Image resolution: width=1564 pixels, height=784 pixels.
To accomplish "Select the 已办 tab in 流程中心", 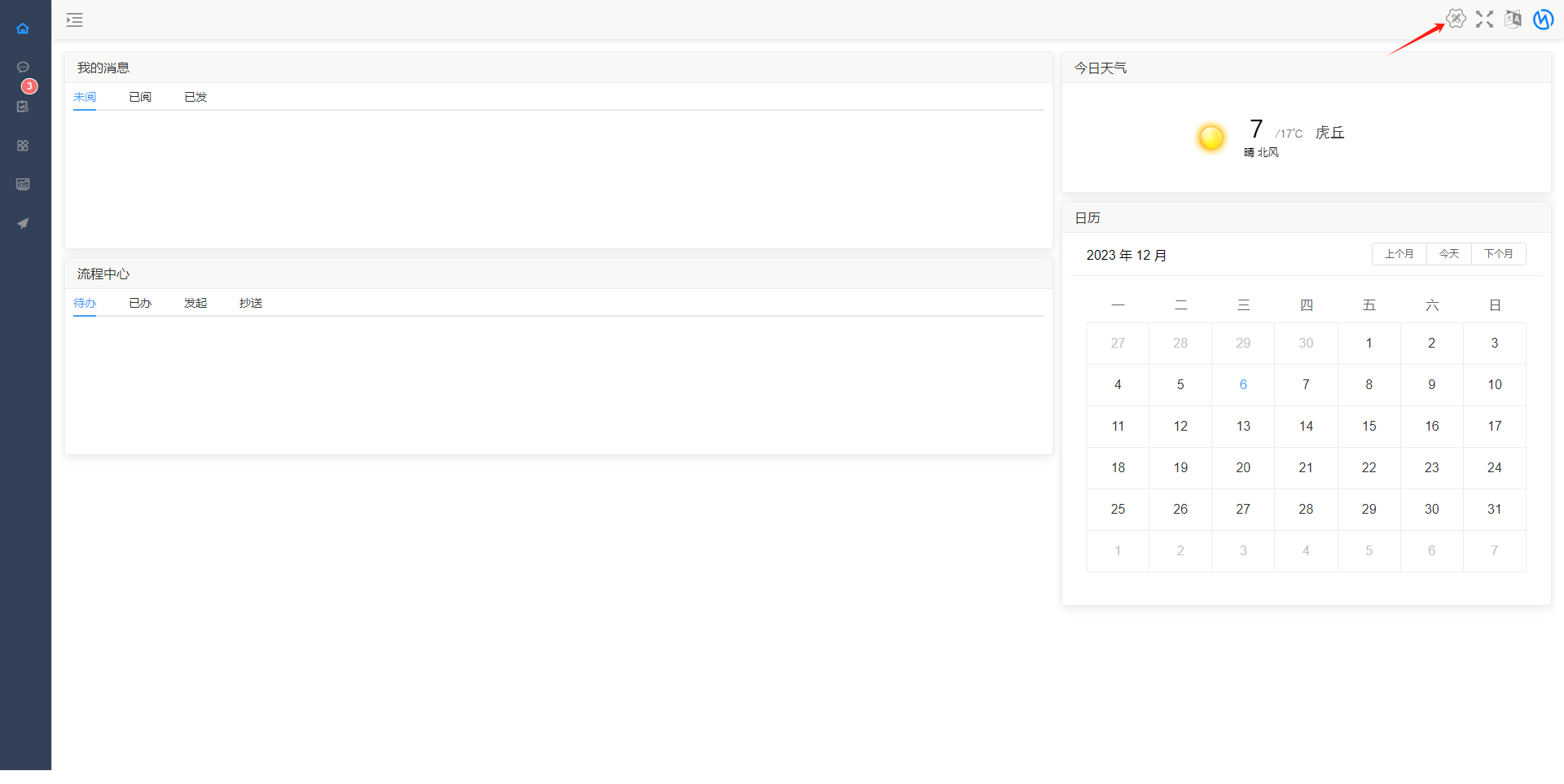I will pyautogui.click(x=140, y=303).
